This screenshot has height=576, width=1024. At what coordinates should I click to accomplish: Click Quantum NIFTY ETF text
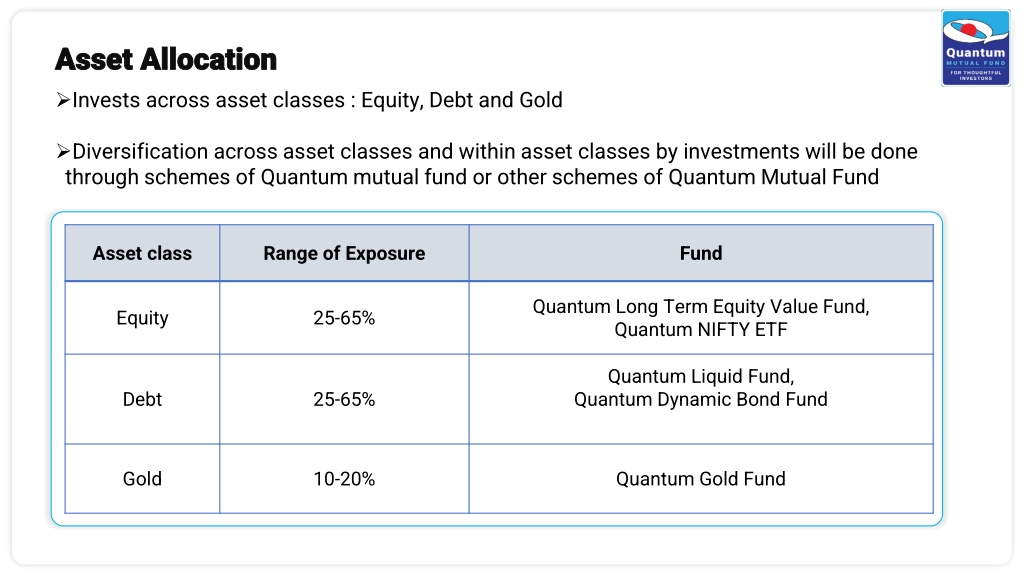tap(701, 330)
